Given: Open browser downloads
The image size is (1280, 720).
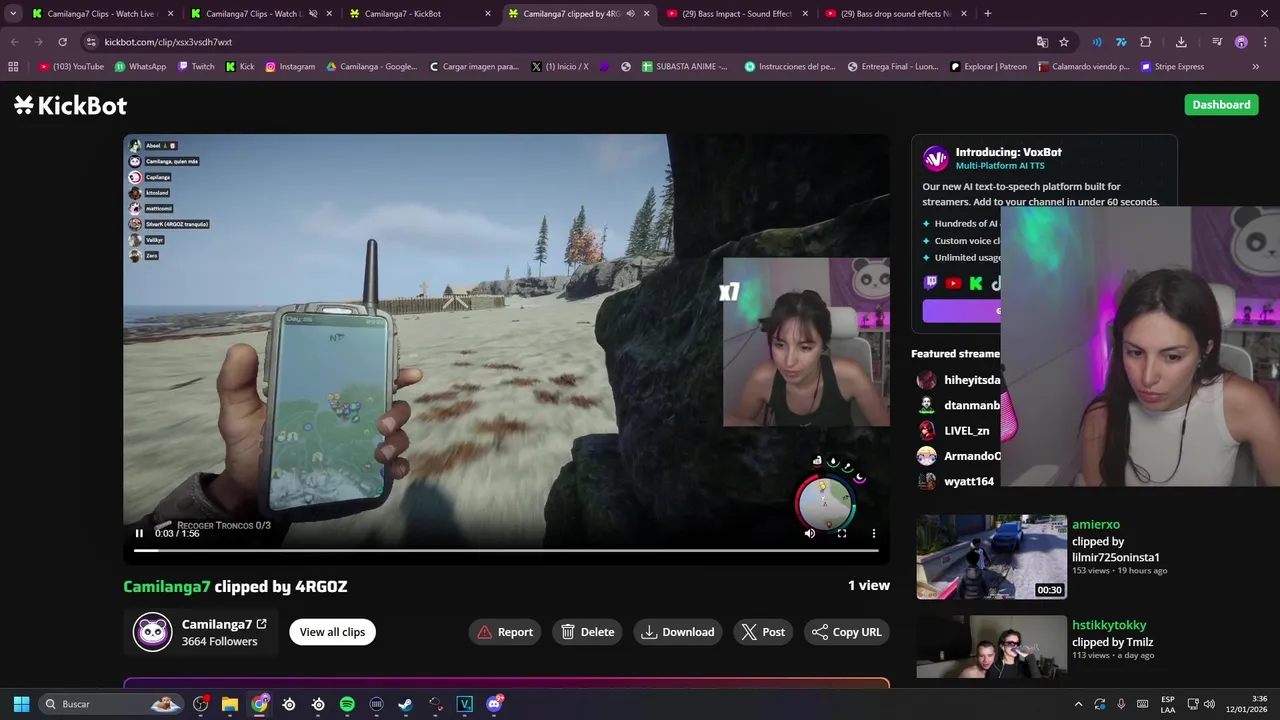Looking at the screenshot, I should coord(1181,42).
